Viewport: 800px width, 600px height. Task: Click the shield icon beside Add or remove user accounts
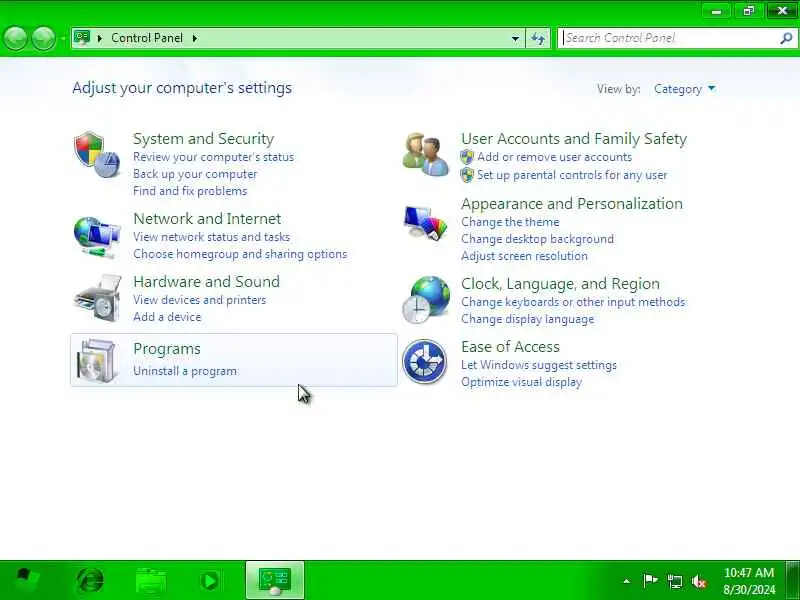(x=467, y=157)
